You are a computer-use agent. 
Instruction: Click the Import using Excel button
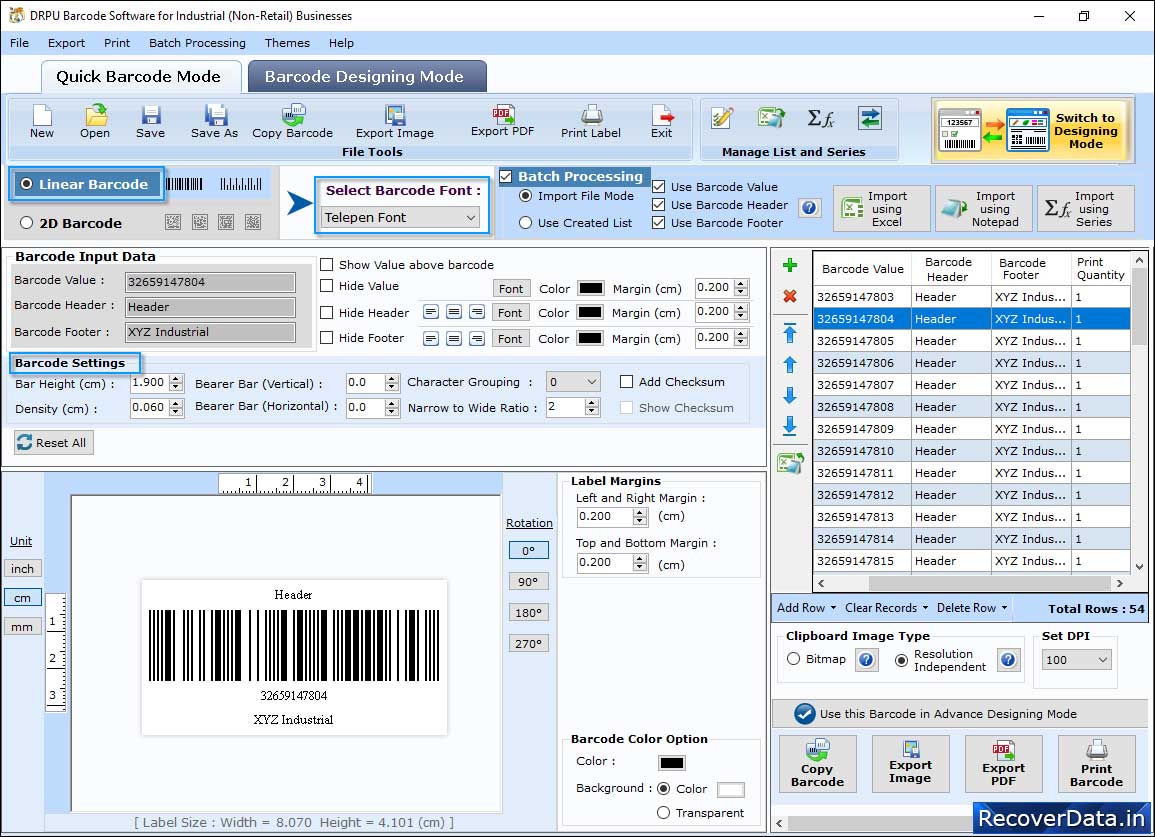(x=882, y=209)
